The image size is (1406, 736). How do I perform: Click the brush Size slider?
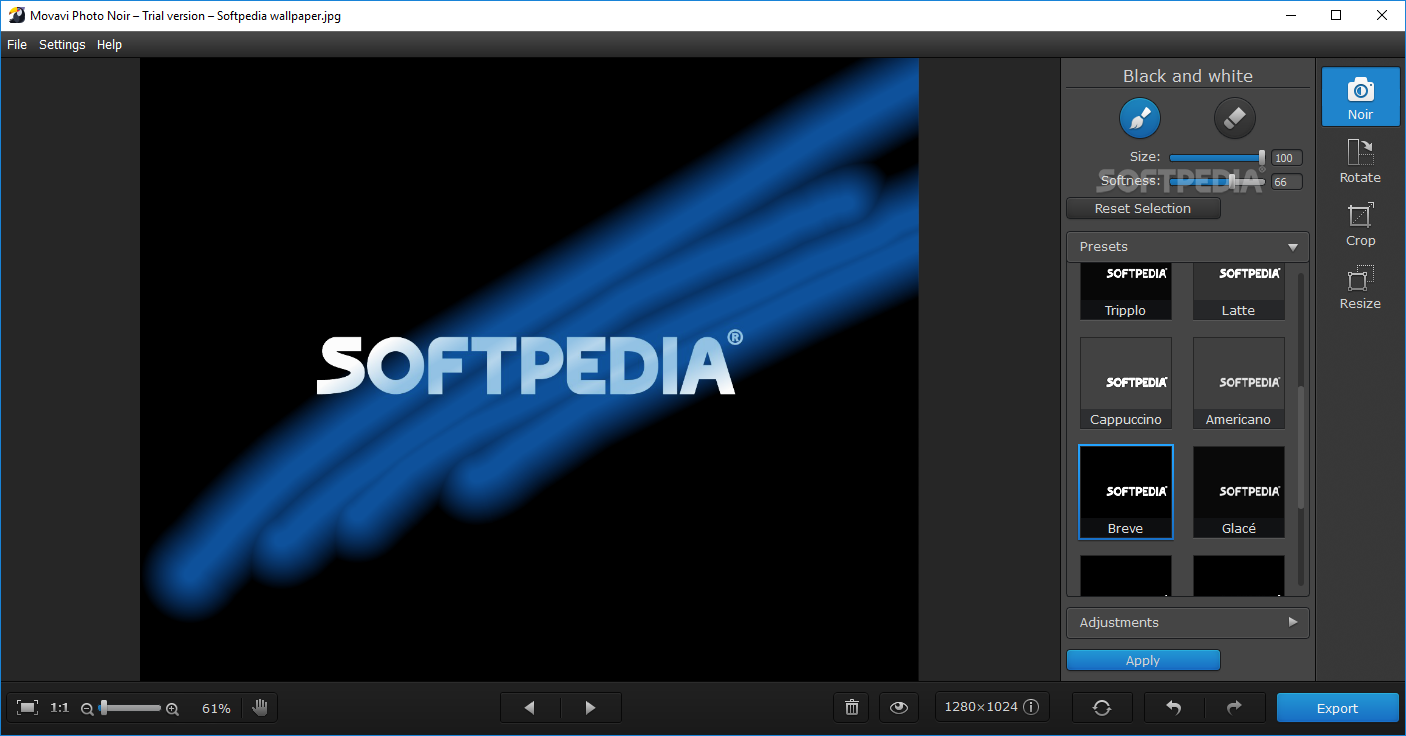[1217, 157]
